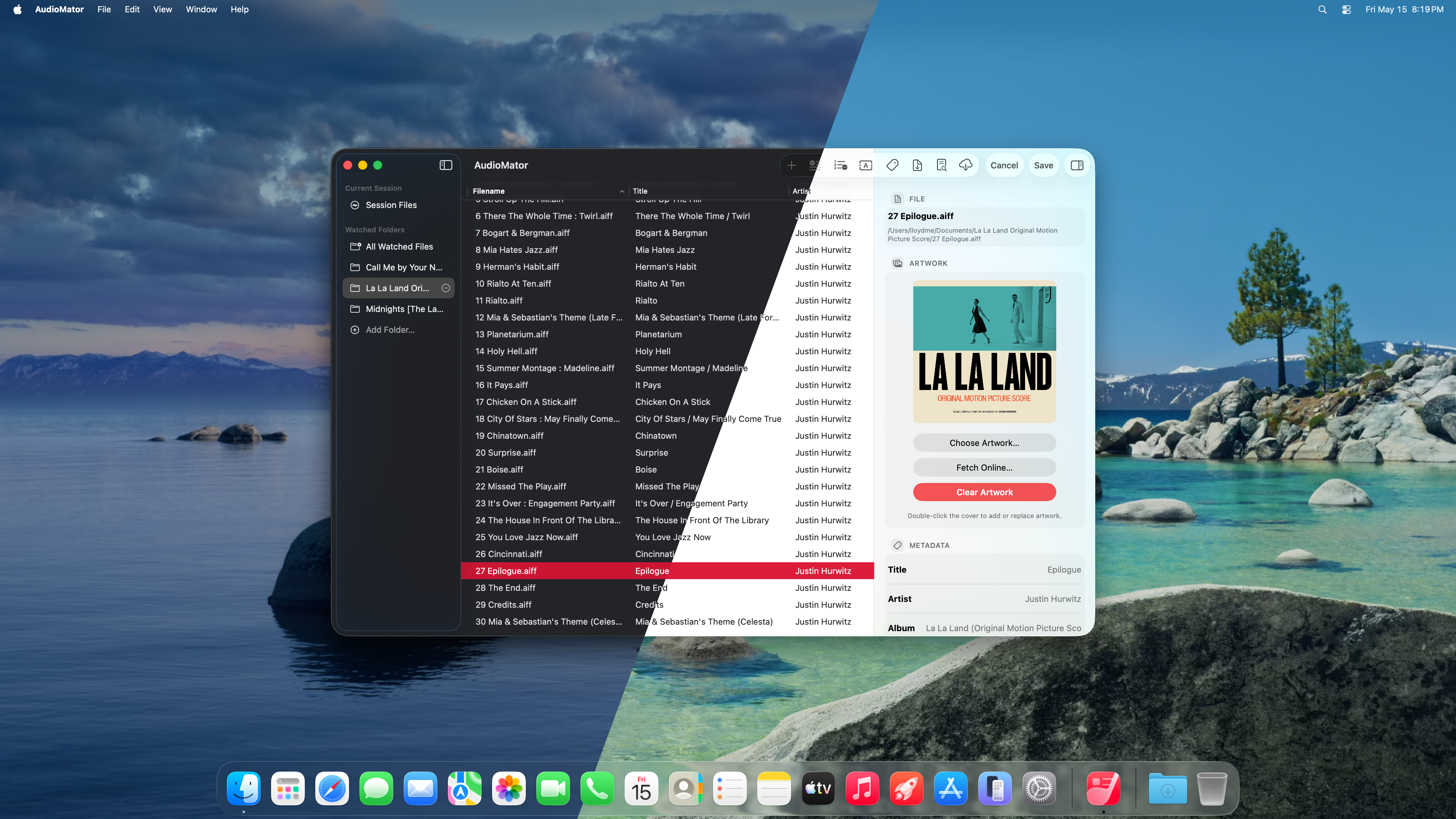Select row 29 Credits.aiff
This screenshot has width=1456, height=819.
click(667, 605)
